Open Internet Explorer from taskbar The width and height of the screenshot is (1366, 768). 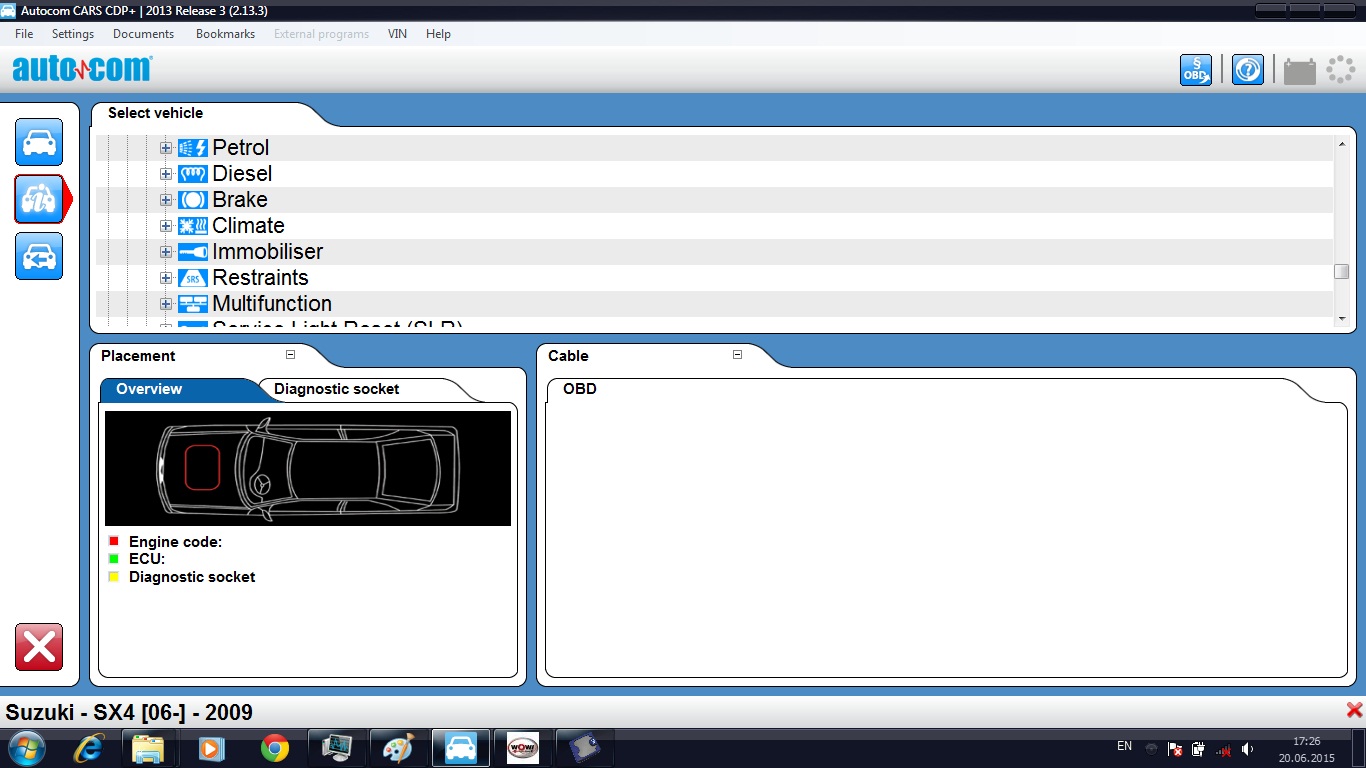(88, 748)
